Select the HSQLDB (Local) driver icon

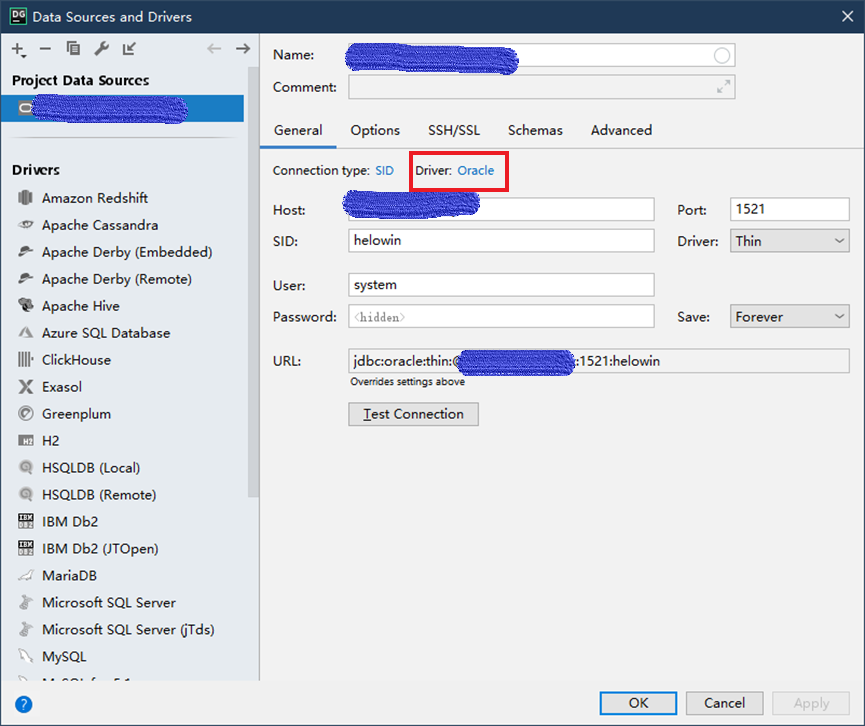[25, 467]
